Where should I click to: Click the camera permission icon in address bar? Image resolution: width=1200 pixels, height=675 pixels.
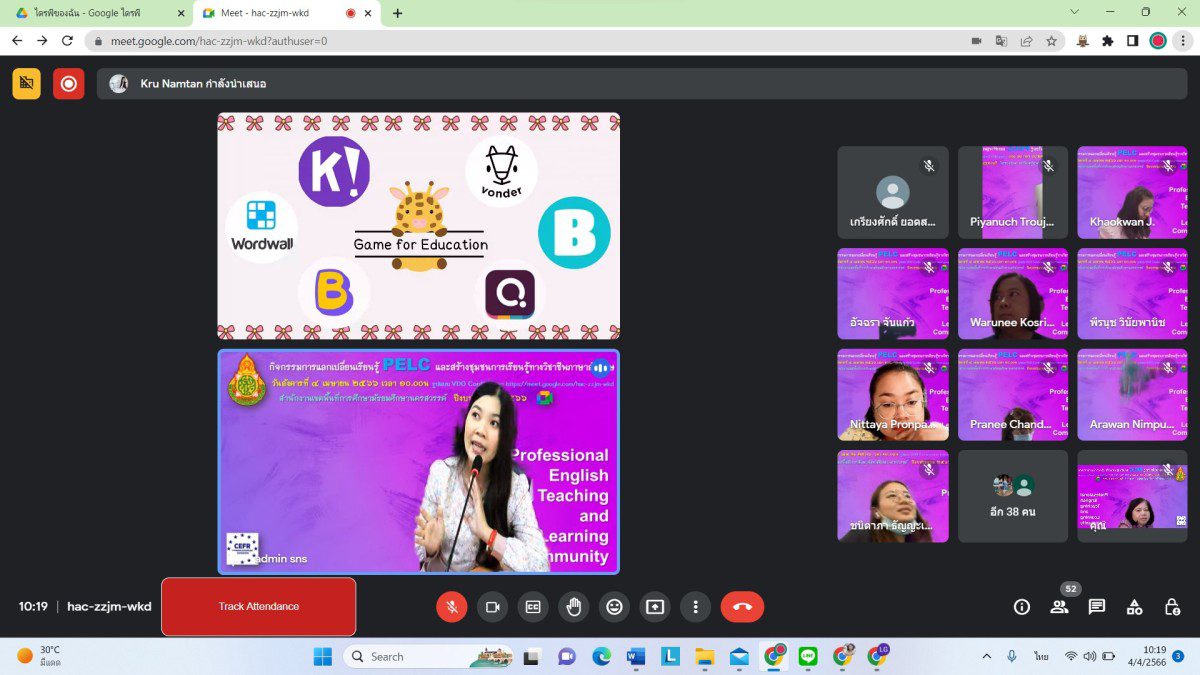pos(976,41)
